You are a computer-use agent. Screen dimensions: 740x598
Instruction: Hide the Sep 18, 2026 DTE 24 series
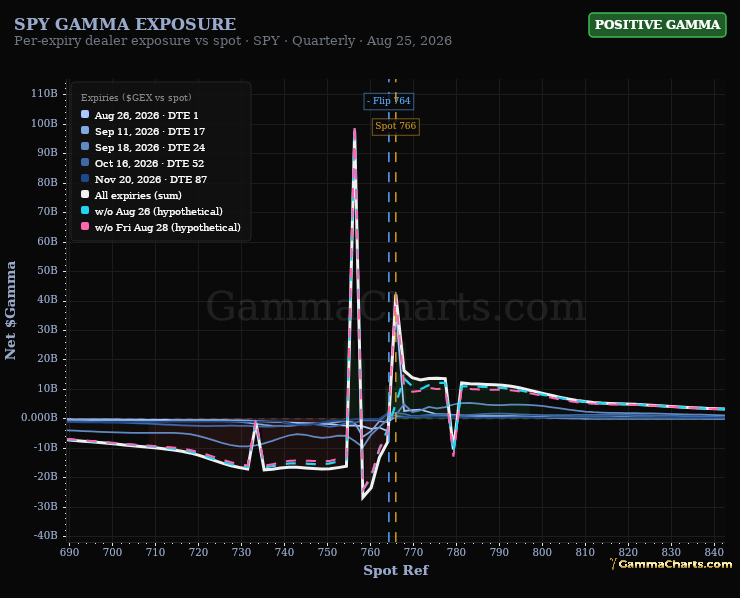tap(143, 147)
